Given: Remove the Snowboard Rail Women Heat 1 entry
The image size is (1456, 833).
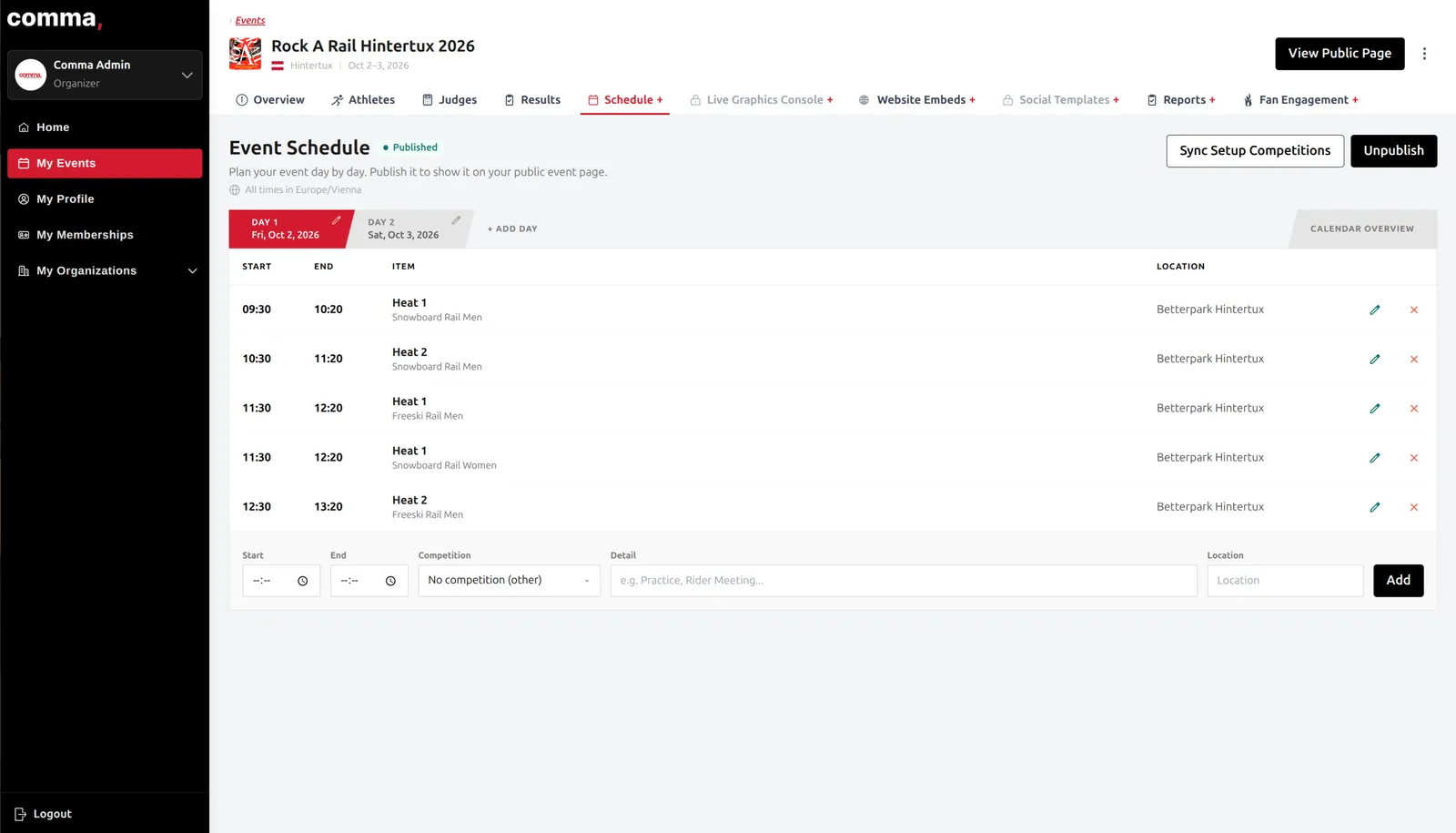Looking at the screenshot, I should [x=1414, y=458].
